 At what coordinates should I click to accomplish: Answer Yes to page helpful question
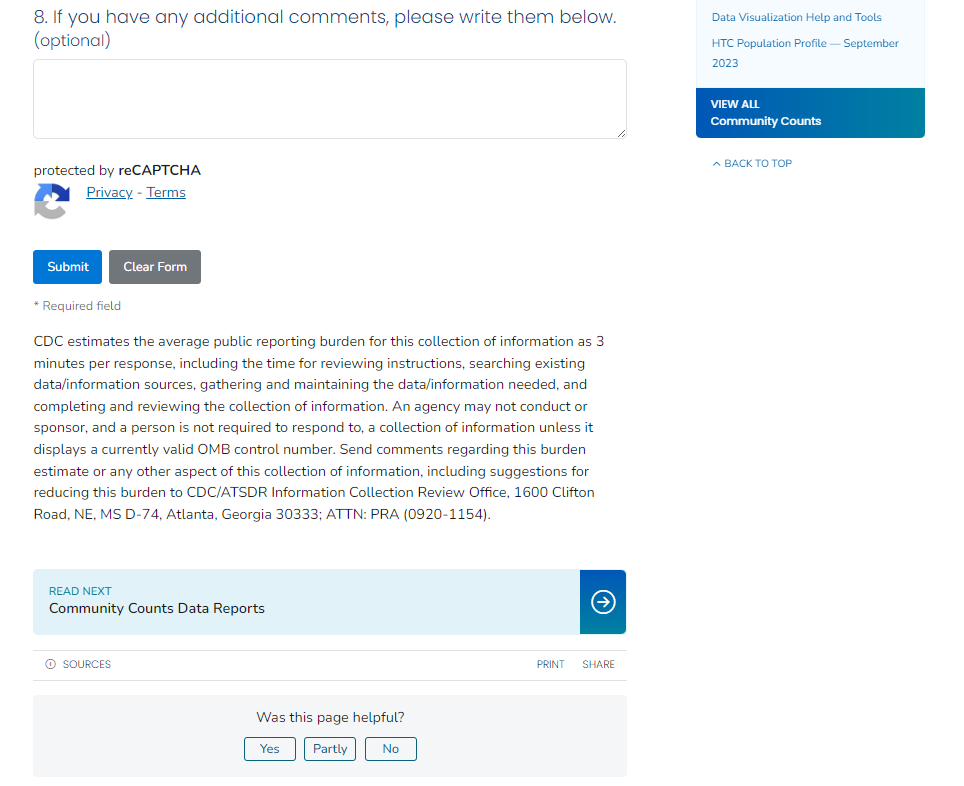tap(269, 749)
